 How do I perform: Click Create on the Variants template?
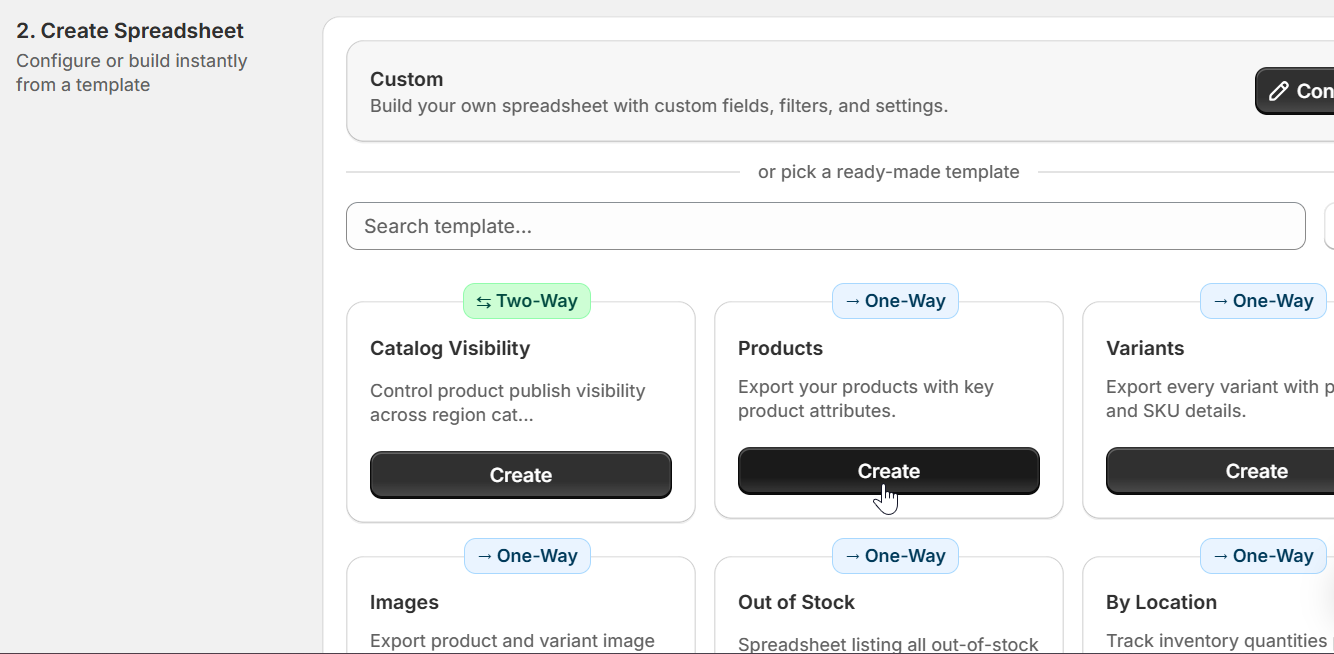[1256, 470]
